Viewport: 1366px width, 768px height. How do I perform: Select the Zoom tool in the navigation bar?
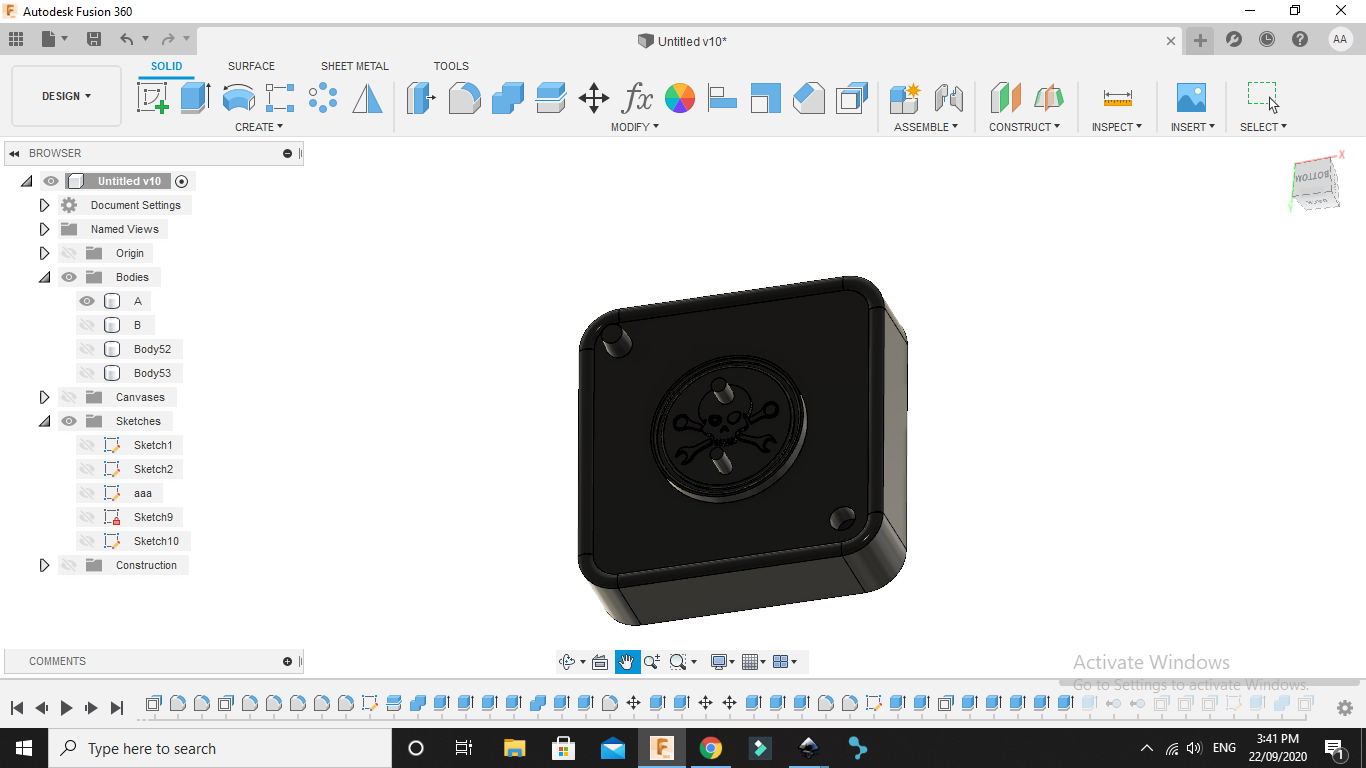(652, 662)
